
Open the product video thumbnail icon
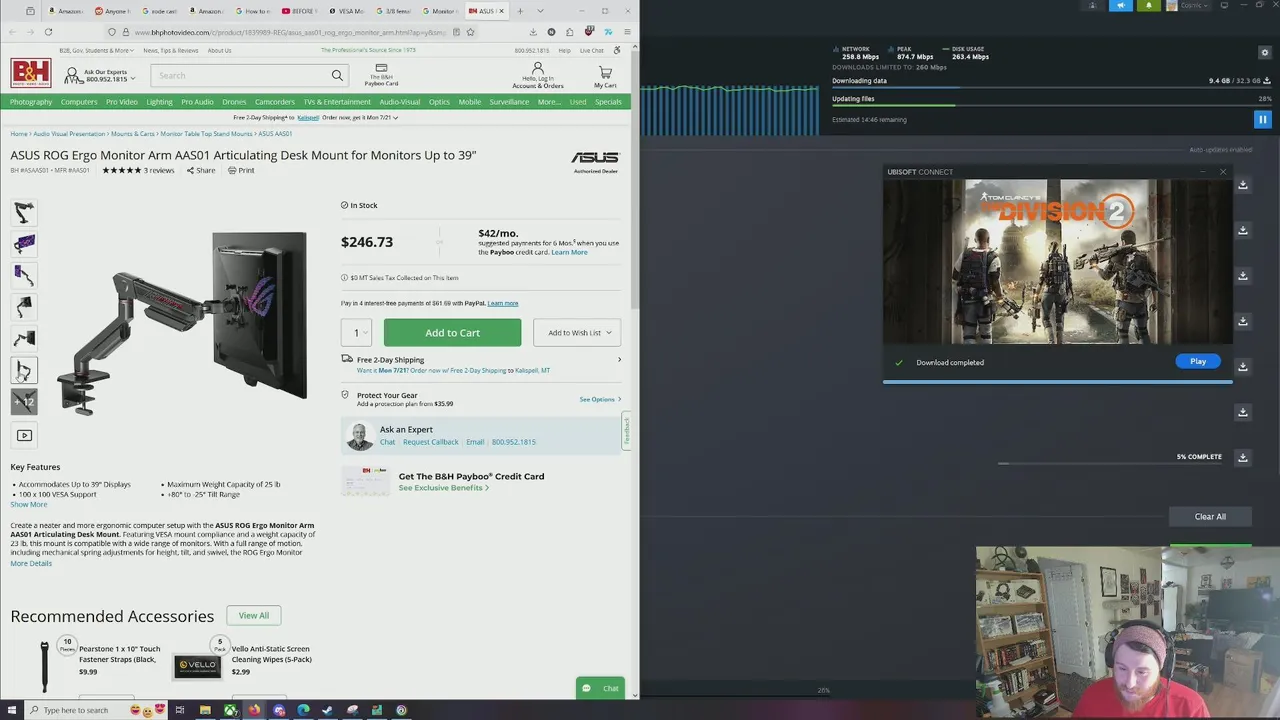24,435
